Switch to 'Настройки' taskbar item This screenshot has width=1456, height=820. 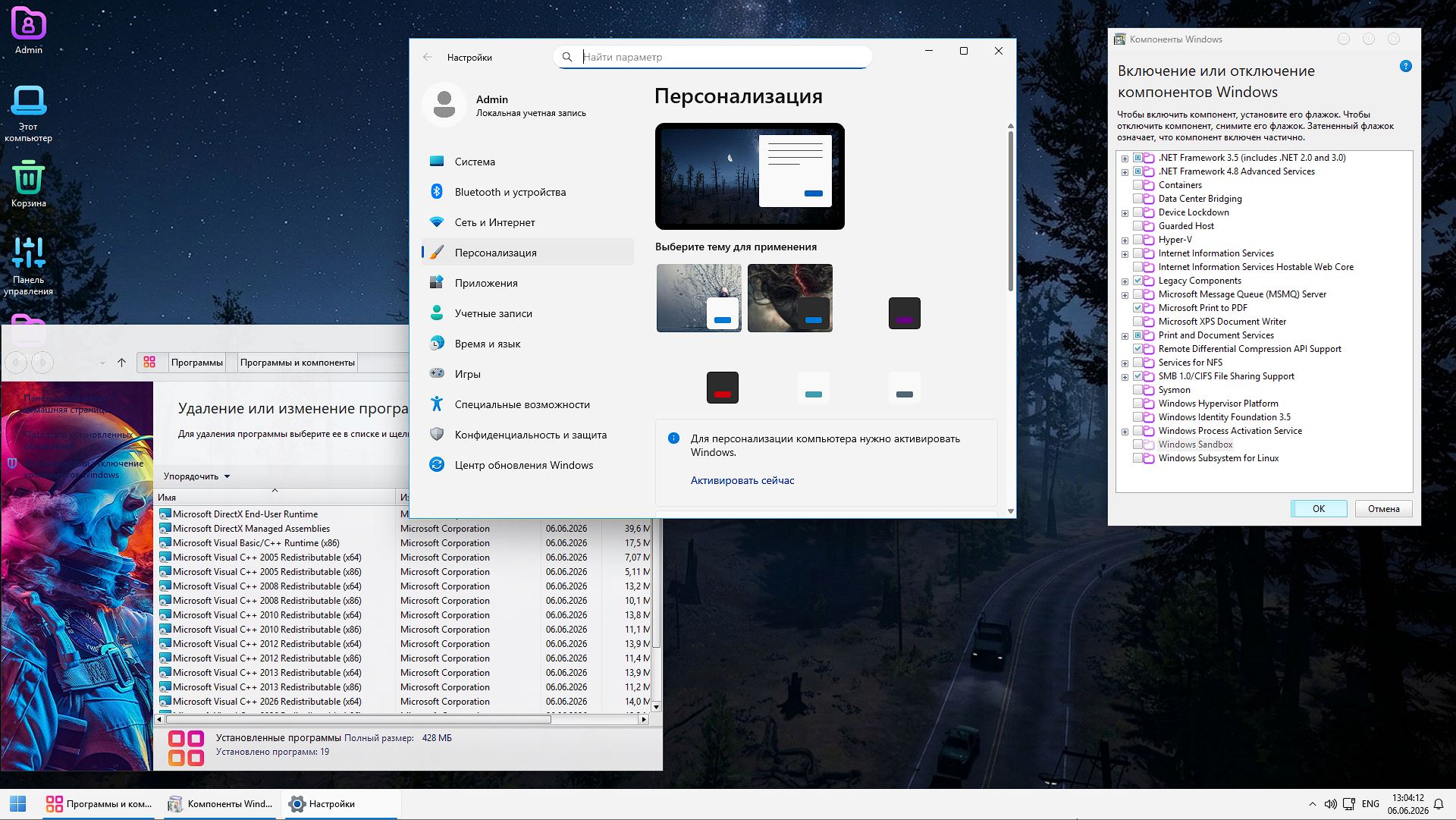pos(341,804)
